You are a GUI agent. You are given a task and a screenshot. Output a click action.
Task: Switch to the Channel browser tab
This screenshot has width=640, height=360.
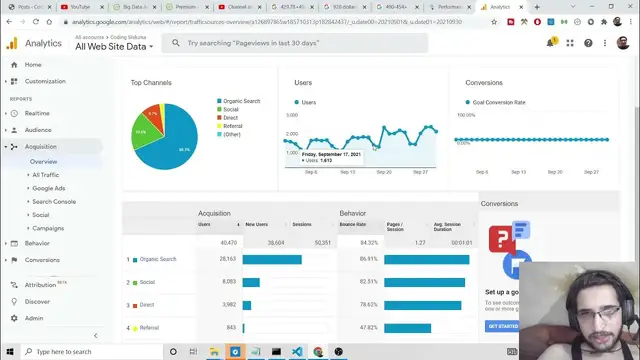point(240,7)
